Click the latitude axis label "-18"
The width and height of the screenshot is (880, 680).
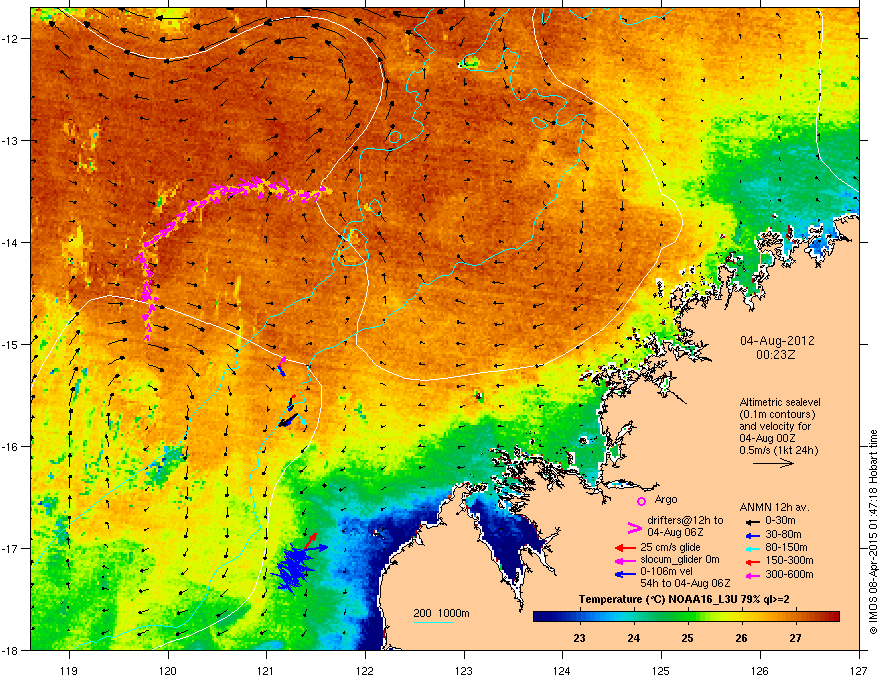pyautogui.click(x=11, y=650)
